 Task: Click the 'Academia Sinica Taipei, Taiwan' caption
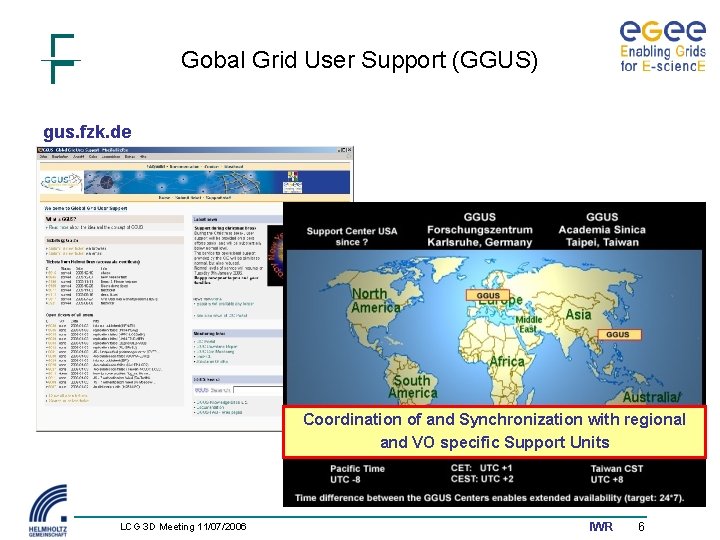tap(602, 236)
